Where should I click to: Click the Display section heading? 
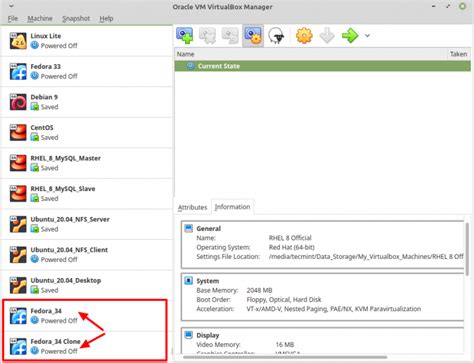coord(208,335)
